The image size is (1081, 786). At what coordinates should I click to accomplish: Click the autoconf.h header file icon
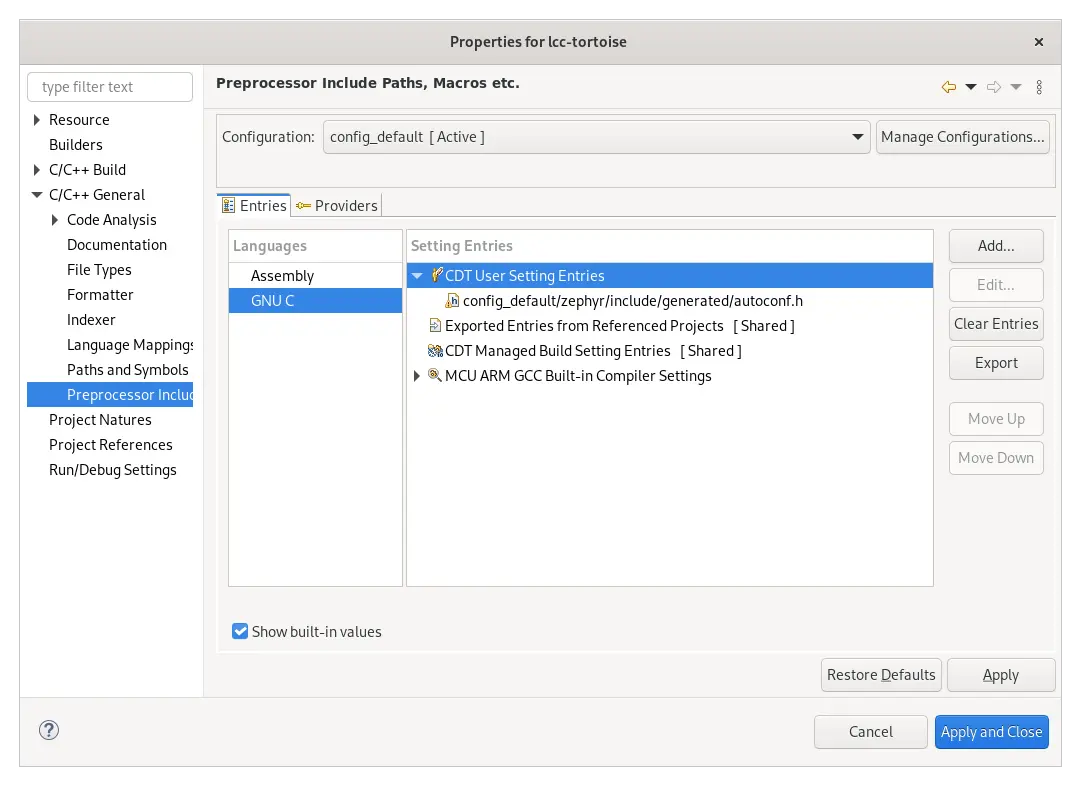click(x=450, y=300)
